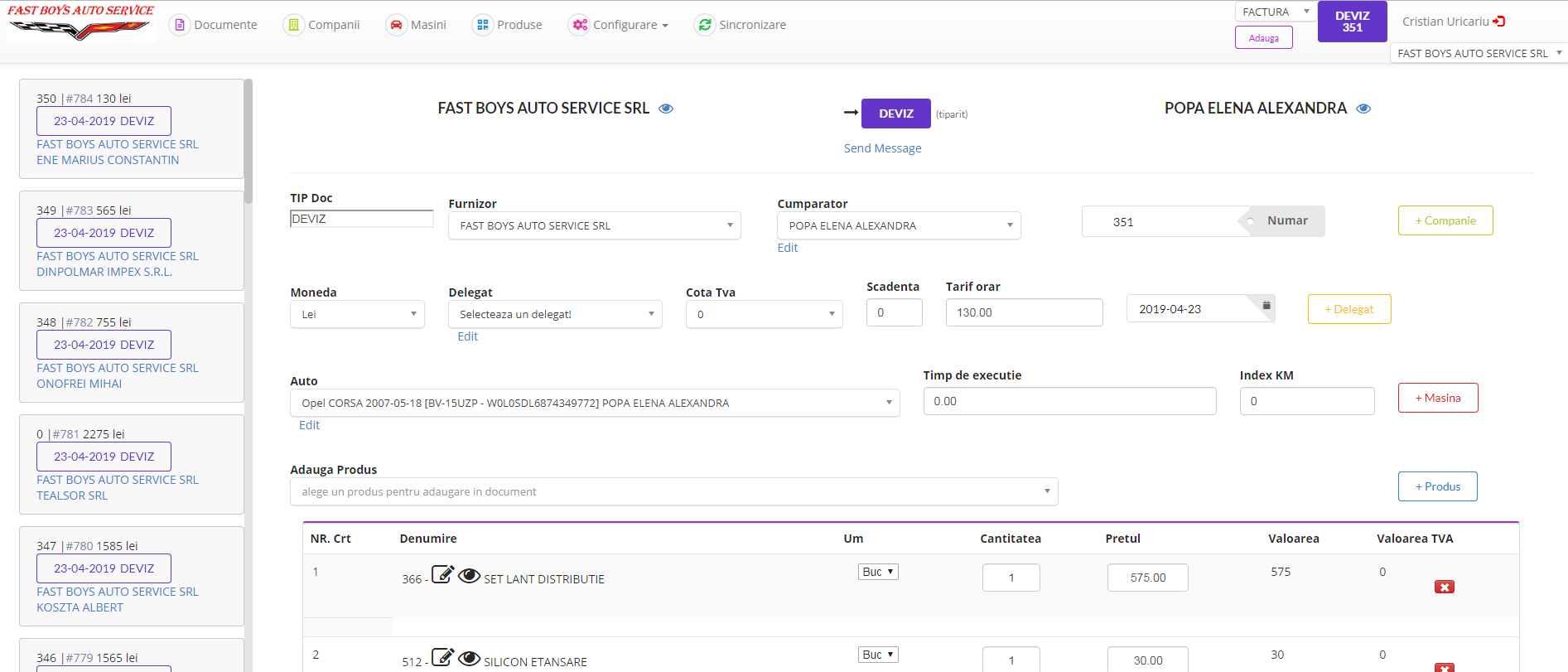The image size is (1568, 672).
Task: Click the Produse grid icon
Action: click(x=482, y=25)
